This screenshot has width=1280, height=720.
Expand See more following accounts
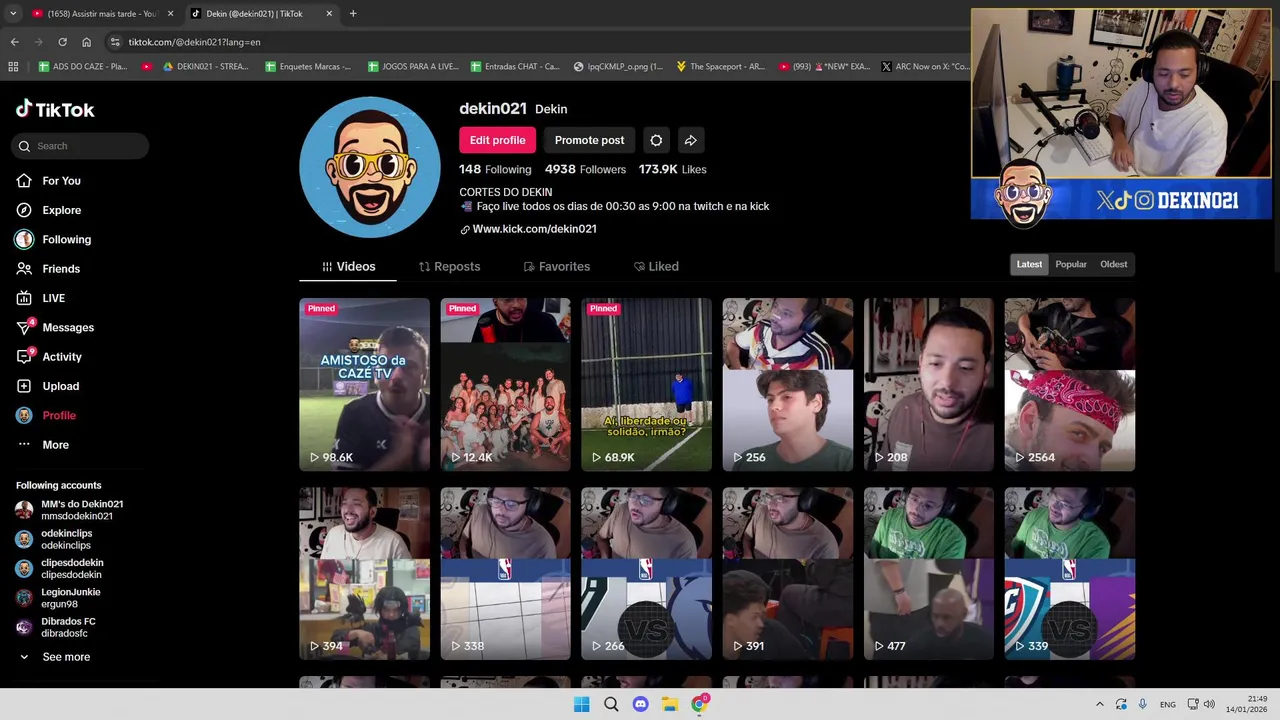click(x=54, y=657)
